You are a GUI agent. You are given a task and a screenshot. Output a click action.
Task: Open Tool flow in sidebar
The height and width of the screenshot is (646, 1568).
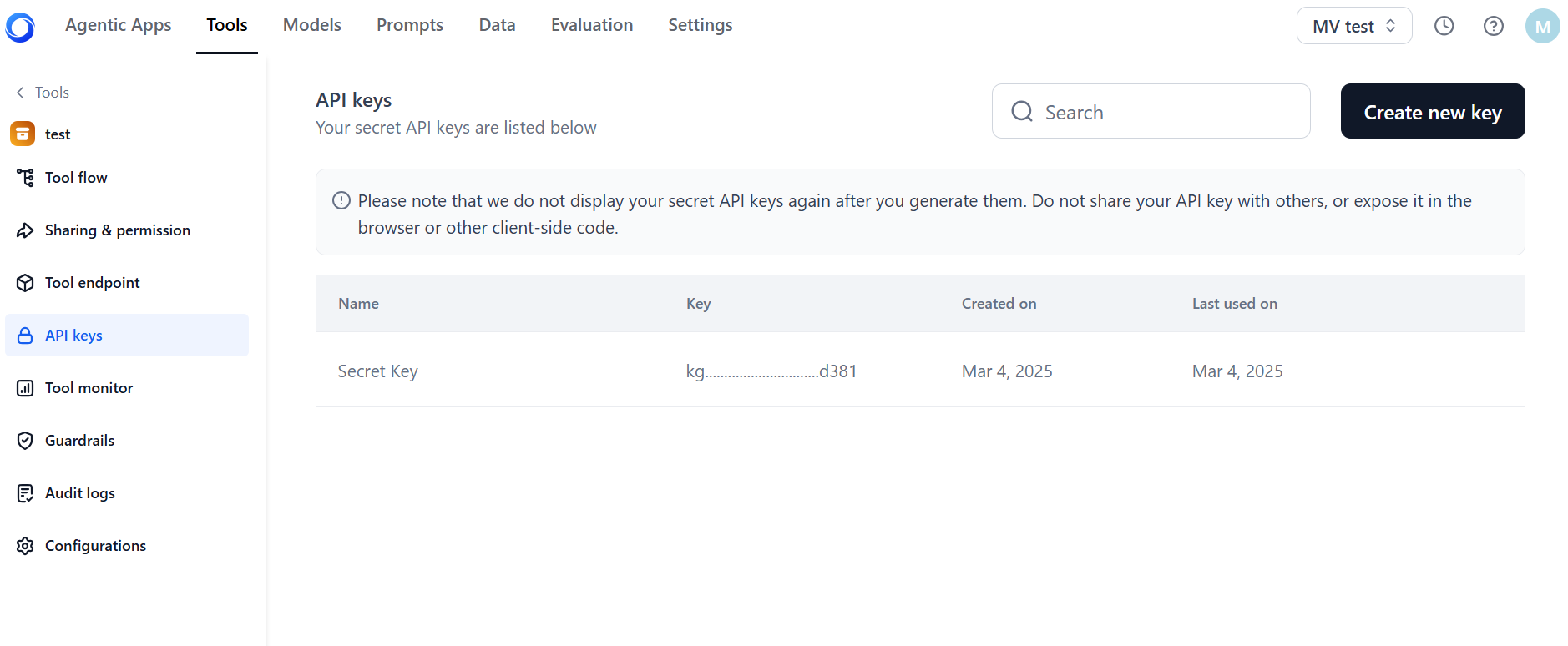click(x=127, y=178)
